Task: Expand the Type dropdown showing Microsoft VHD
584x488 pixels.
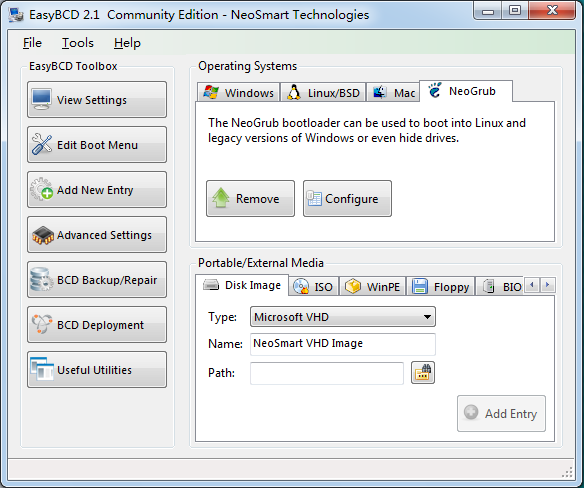Action: (343, 317)
